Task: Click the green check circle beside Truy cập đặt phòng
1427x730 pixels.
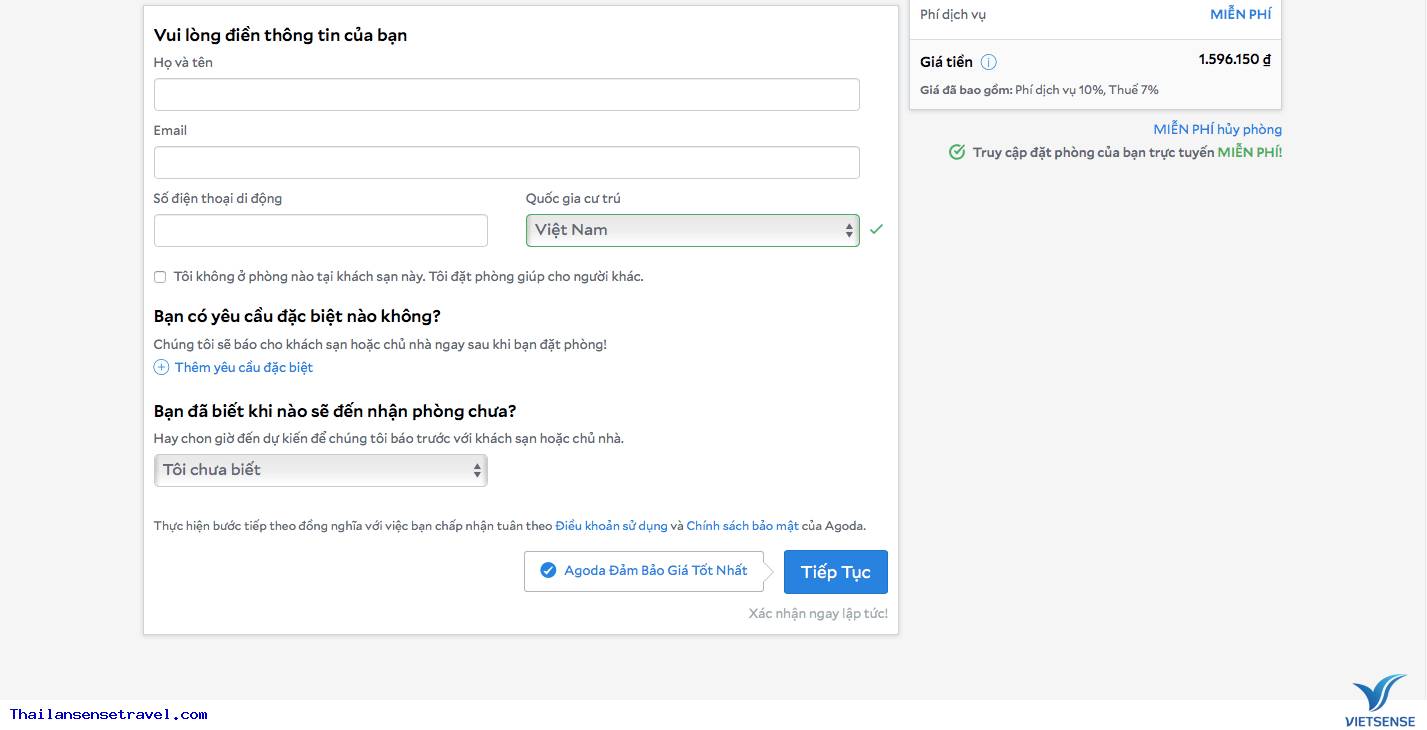Action: point(957,152)
